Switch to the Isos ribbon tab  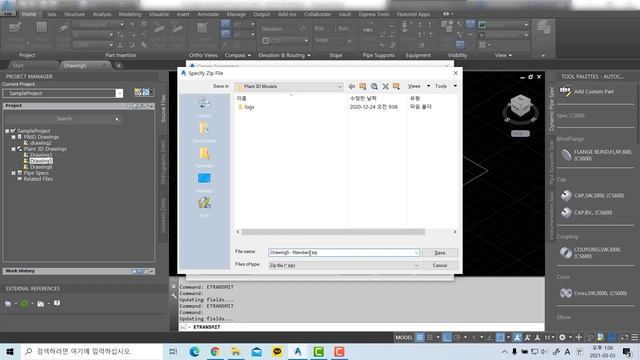[x=52, y=14]
